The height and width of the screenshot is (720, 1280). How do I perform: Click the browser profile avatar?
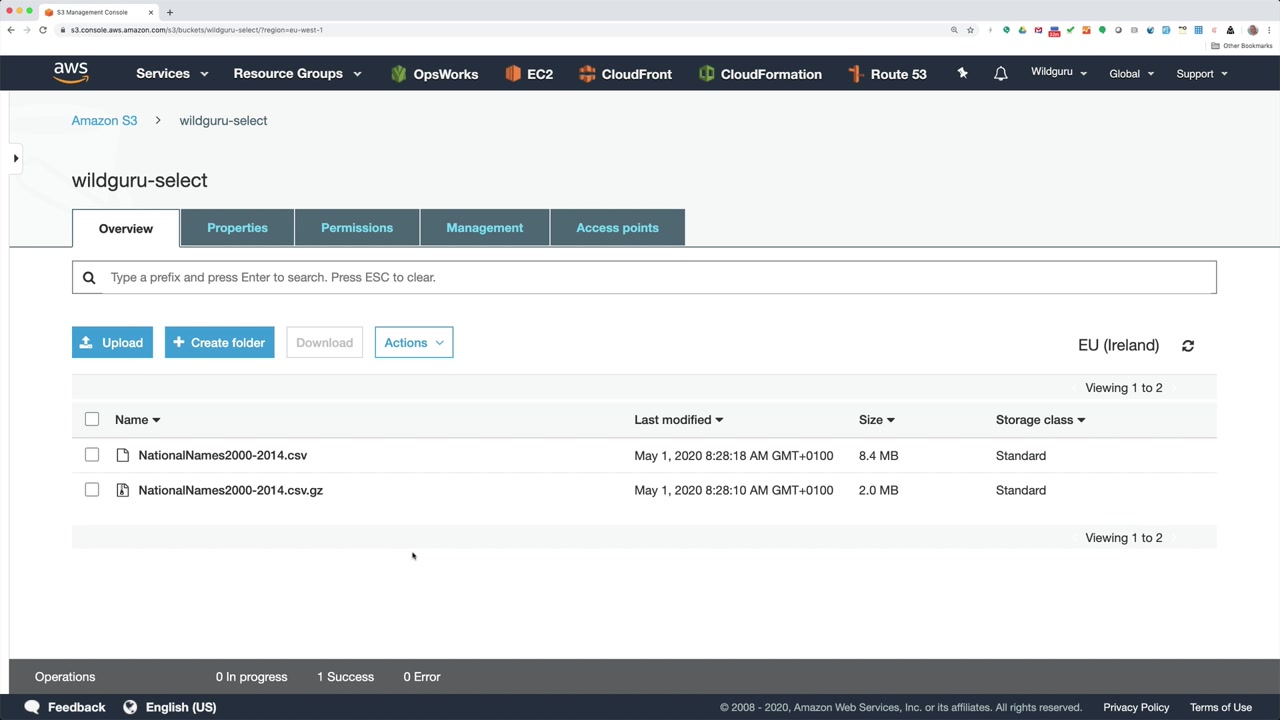[1253, 30]
